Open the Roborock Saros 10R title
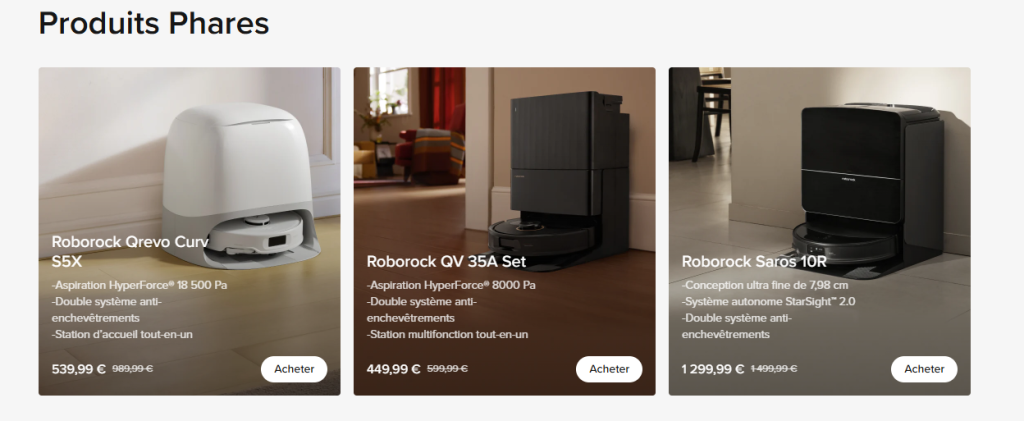The image size is (1024, 421). [754, 262]
